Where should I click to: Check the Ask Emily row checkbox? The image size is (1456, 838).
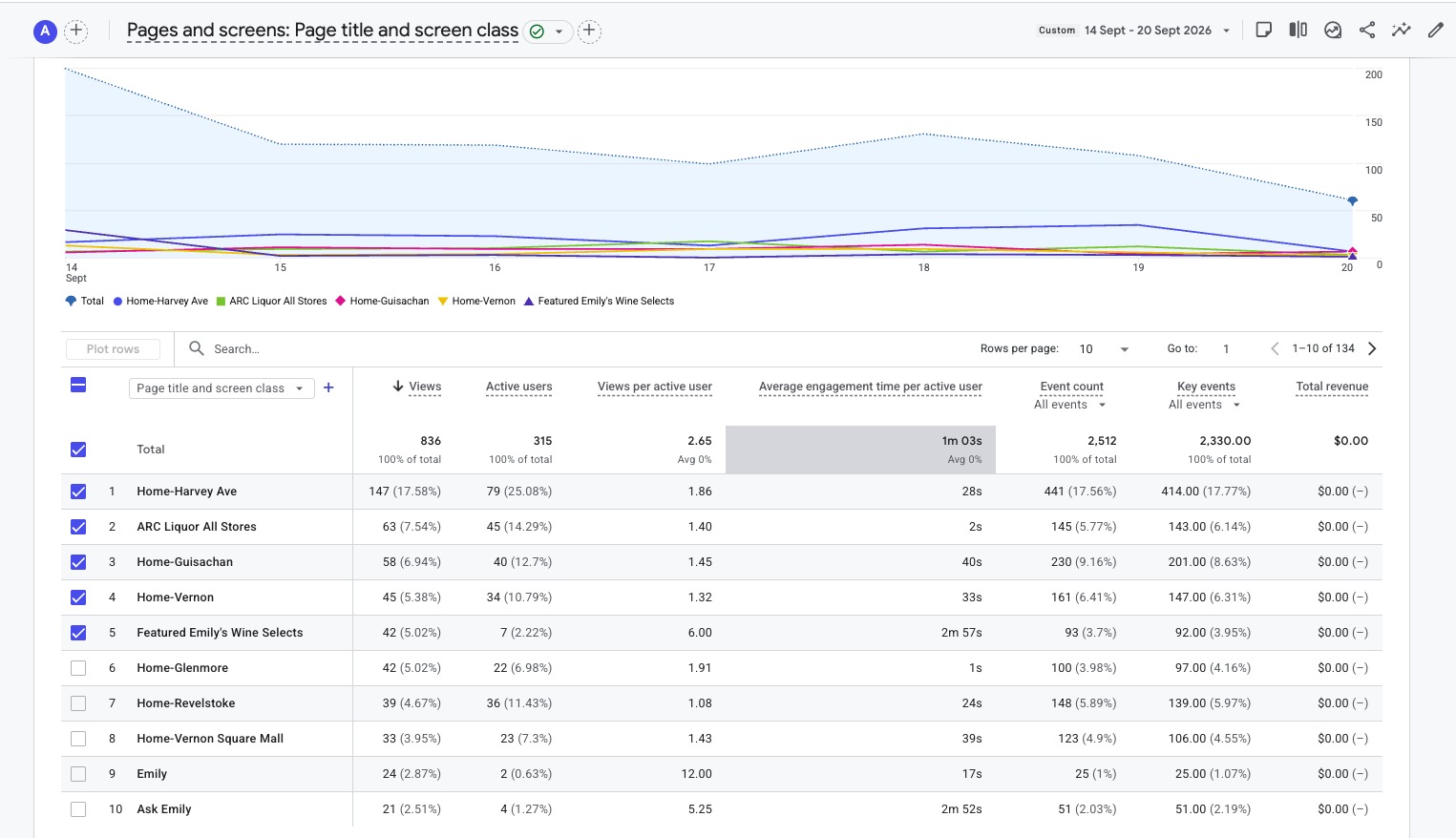[x=78, y=809]
